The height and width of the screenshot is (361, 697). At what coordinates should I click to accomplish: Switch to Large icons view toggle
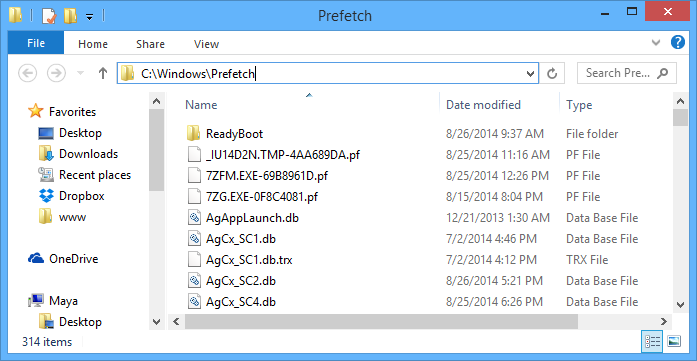[674, 341]
